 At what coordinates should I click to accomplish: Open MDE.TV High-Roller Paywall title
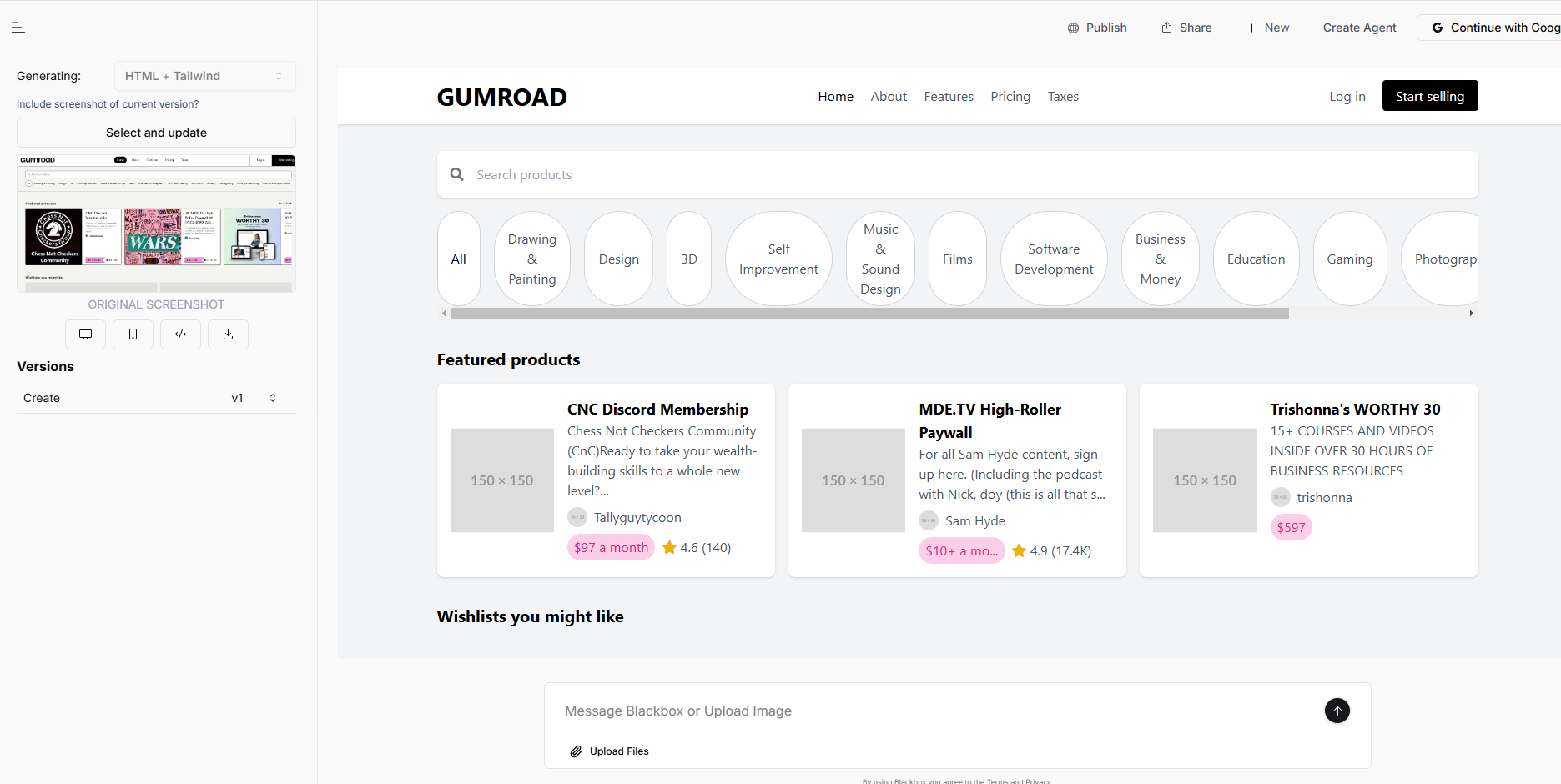[x=990, y=421]
